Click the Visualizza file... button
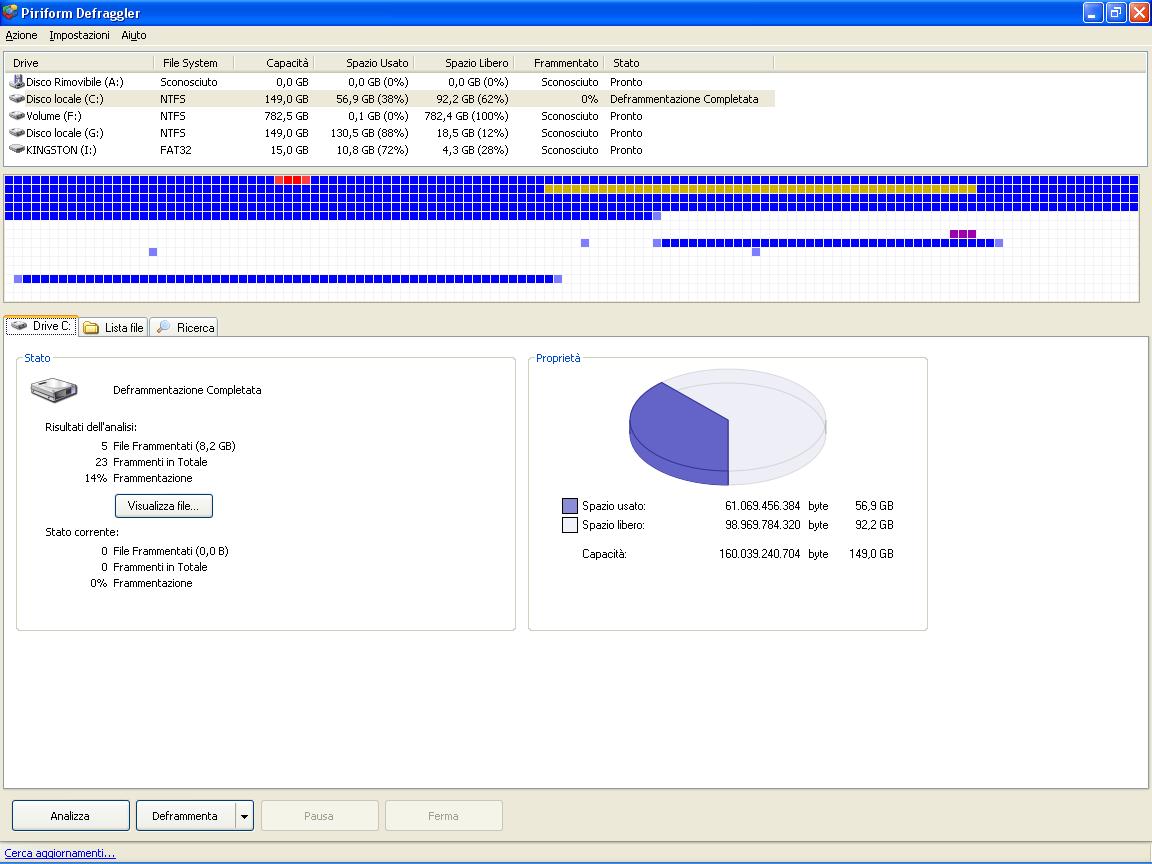 point(163,505)
